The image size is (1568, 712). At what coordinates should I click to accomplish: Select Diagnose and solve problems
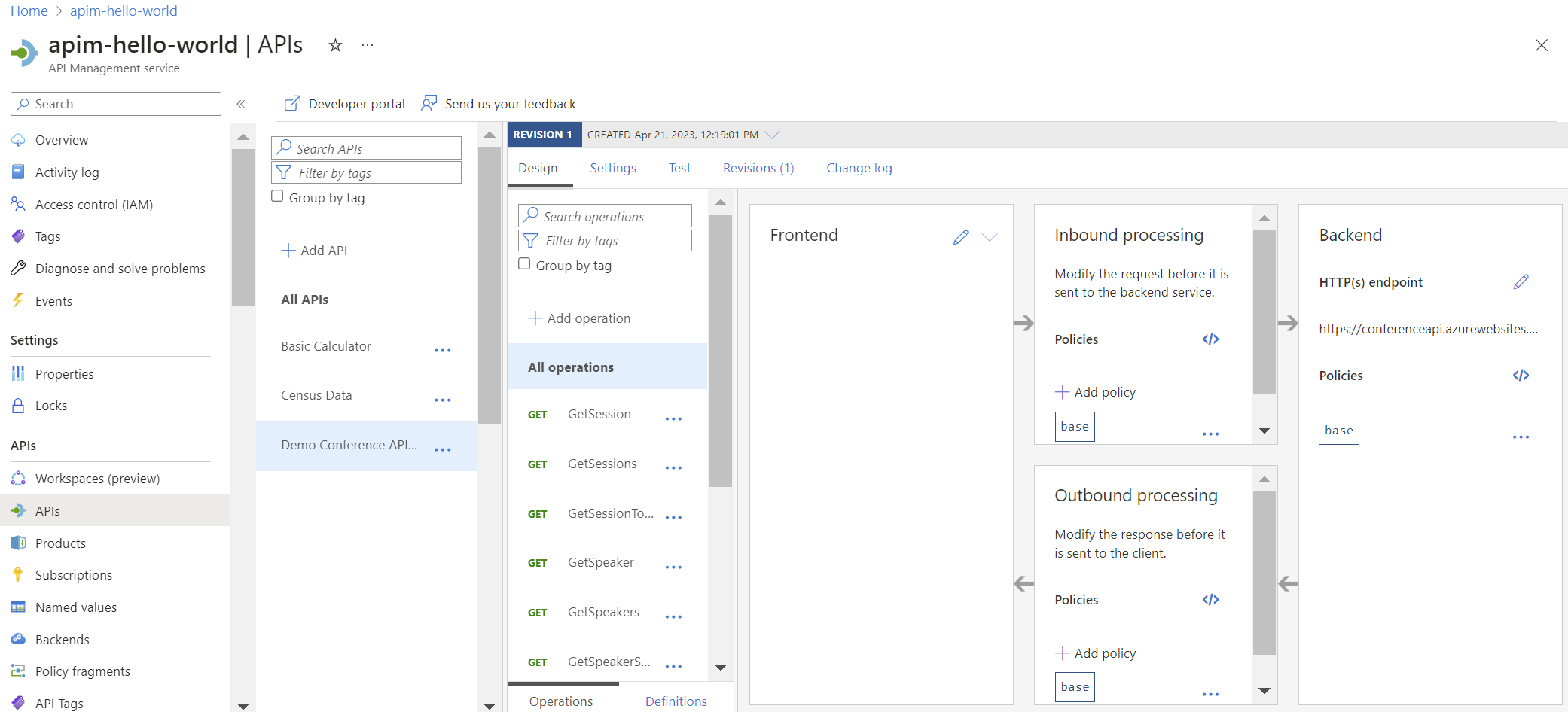tap(120, 269)
